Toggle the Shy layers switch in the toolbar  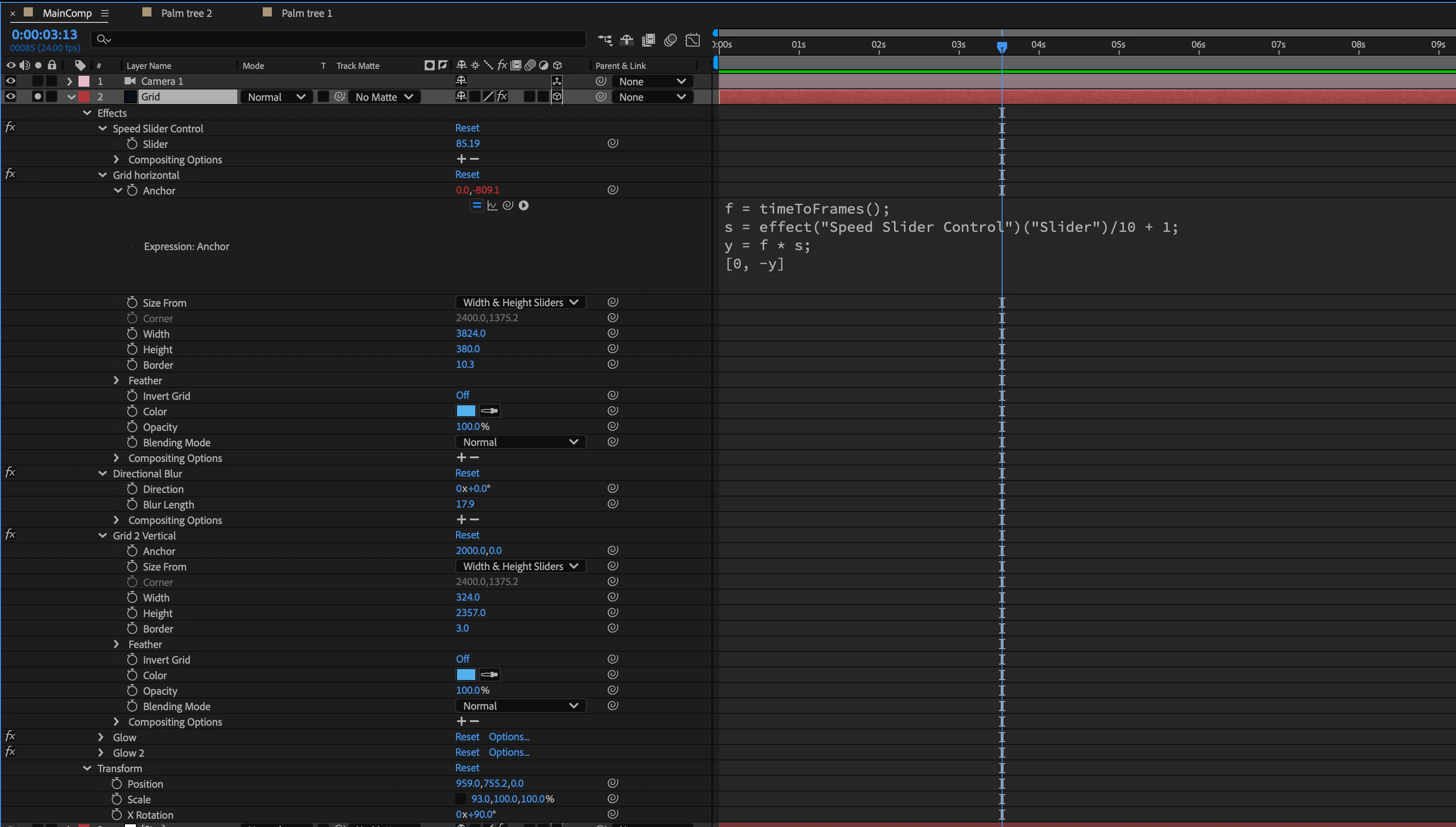627,40
